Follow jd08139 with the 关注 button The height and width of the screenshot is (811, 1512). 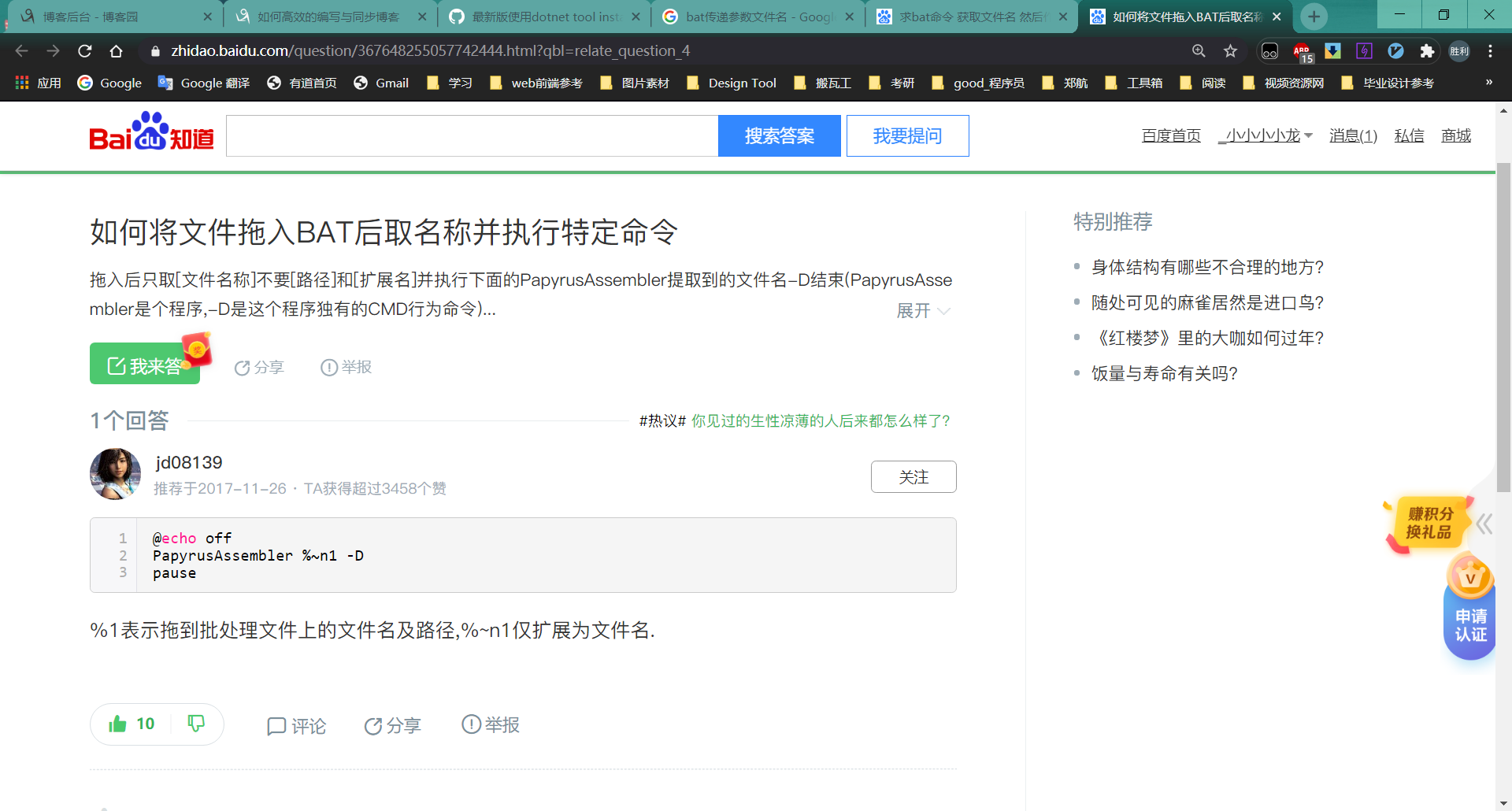[913, 476]
